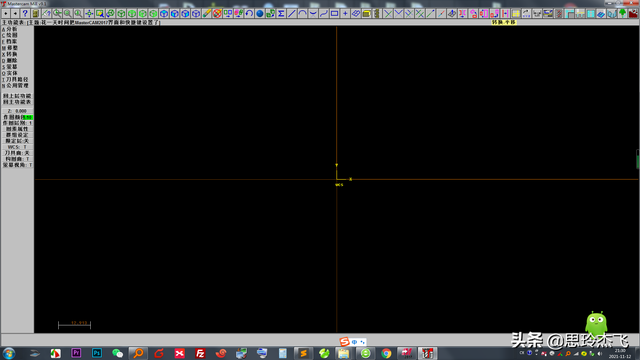Image resolution: width=640 pixels, height=360 pixels.
Task: Toggle the WCS: T status setting
Action: coord(17,147)
